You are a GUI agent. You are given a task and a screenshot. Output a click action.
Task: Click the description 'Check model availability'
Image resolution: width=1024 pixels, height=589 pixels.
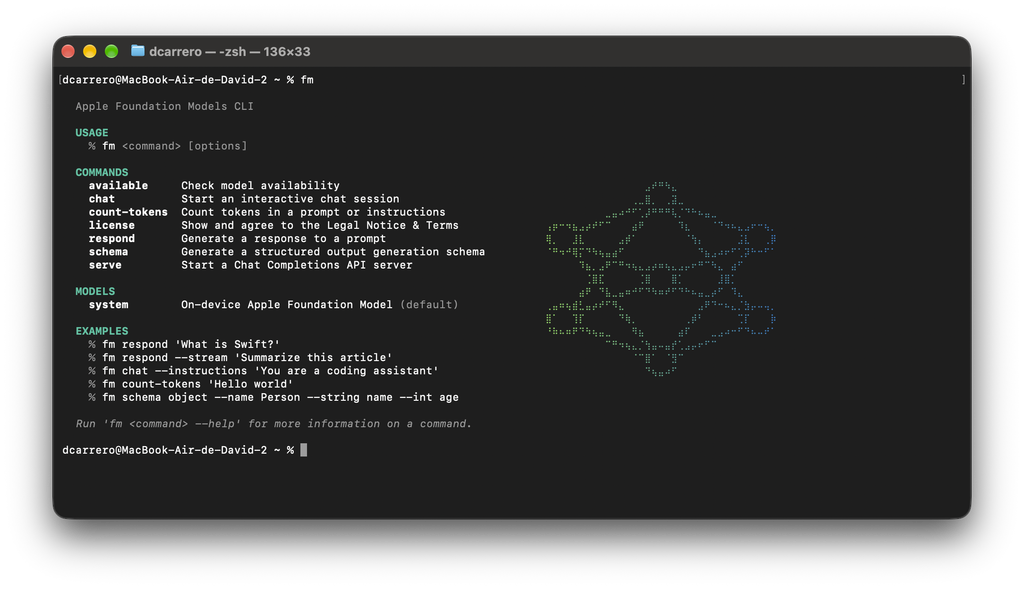261,185
